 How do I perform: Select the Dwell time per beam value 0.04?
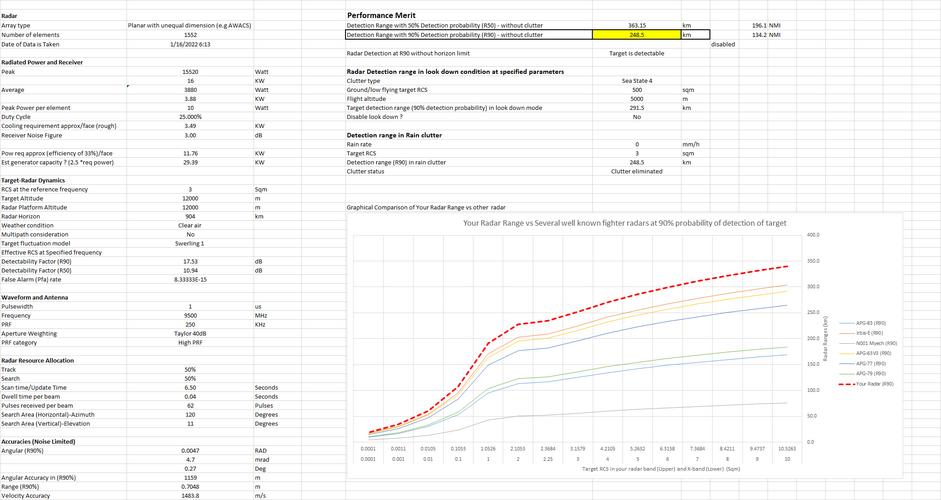190,396
